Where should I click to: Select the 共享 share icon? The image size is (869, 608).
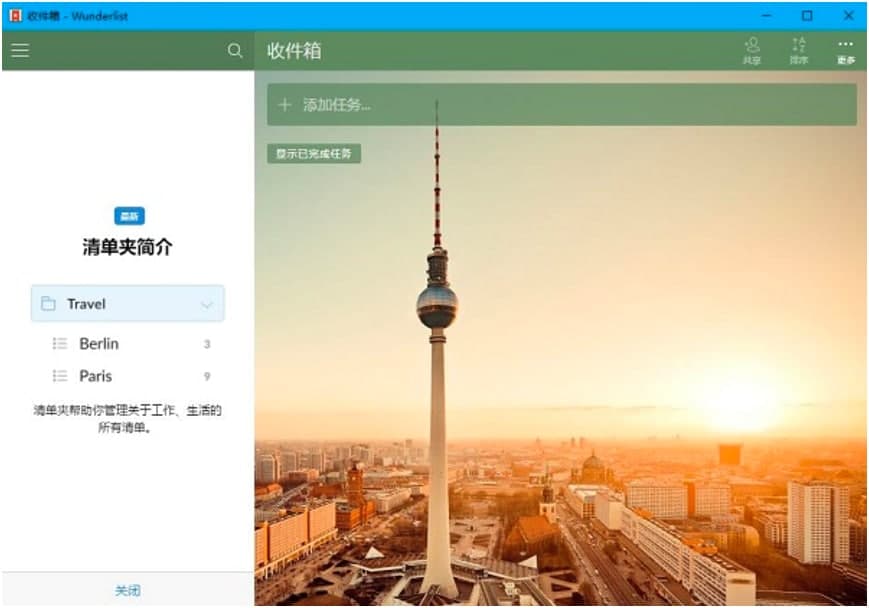752,44
